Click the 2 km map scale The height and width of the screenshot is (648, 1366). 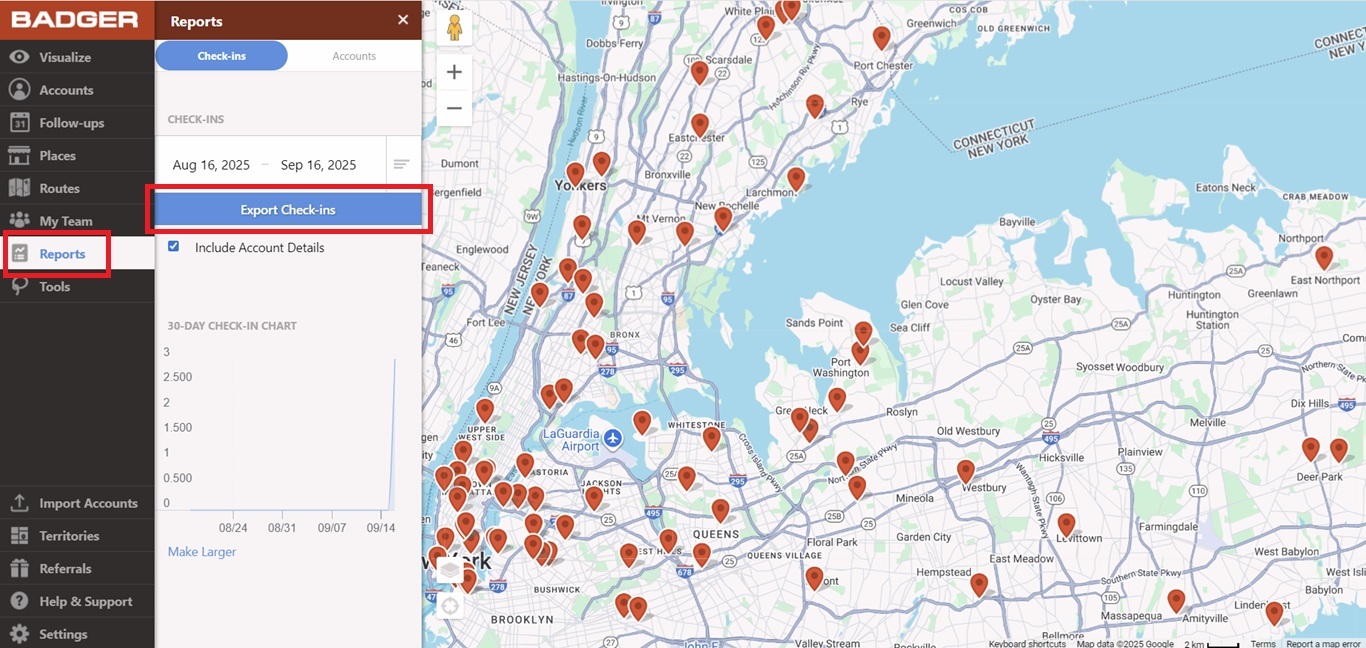[1211, 643]
